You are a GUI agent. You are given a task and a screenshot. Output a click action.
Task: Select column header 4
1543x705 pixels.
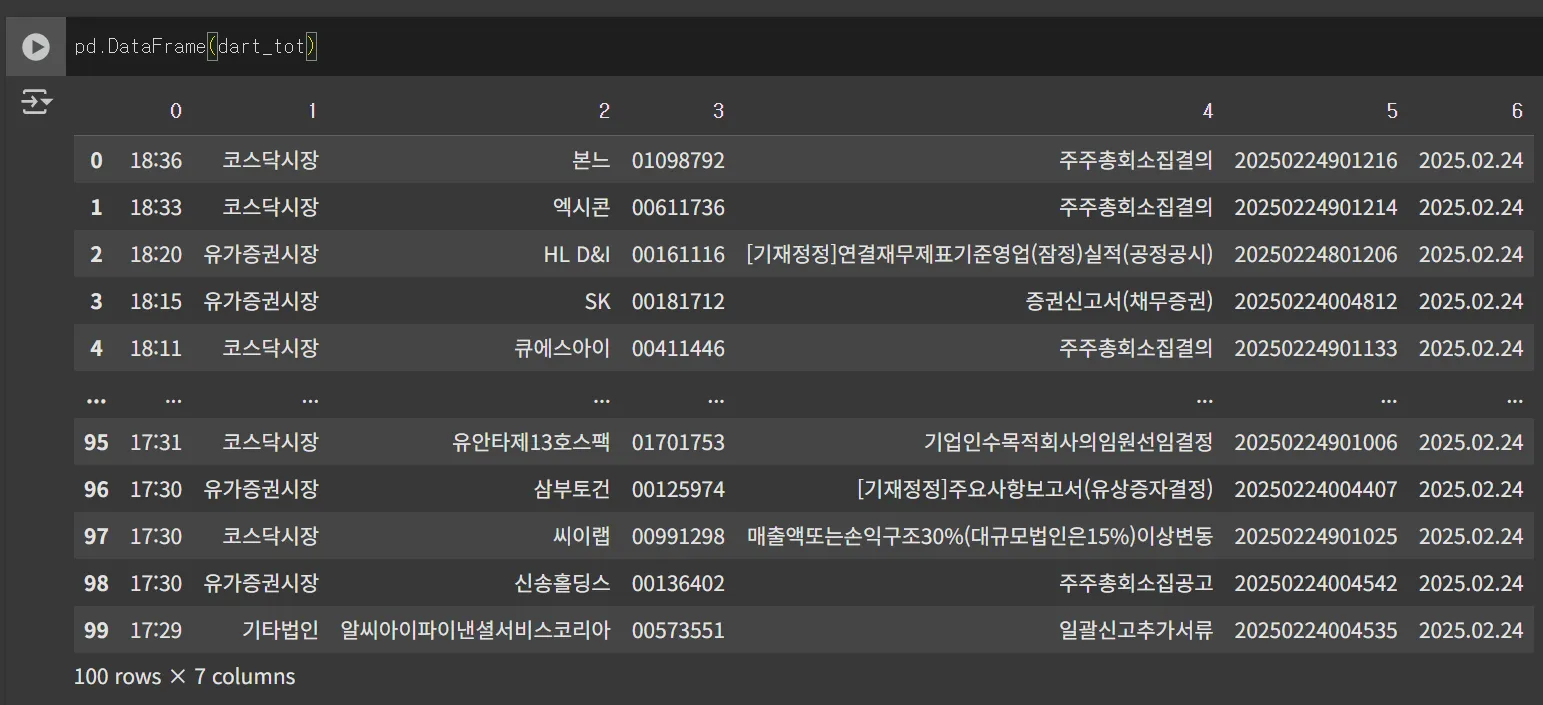1207,111
